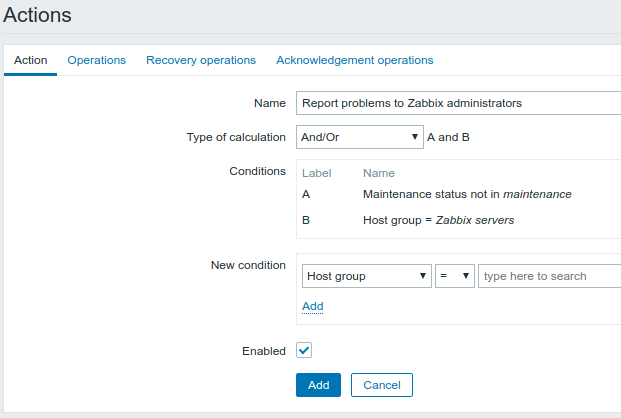This screenshot has height=418, width=621.
Task: Click the Actions page heading
Action: 37,15
